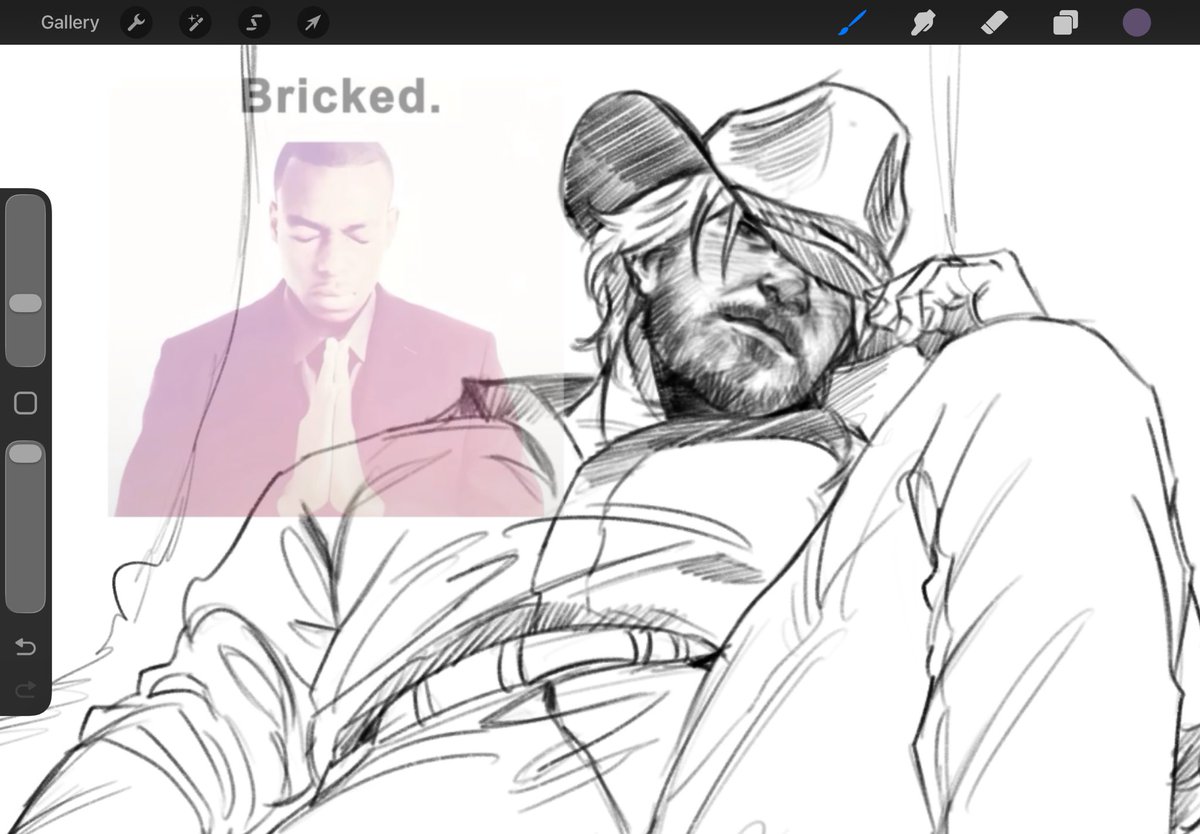1200x834 pixels.
Task: Activate the Transform arrow tool
Action: click(313, 23)
